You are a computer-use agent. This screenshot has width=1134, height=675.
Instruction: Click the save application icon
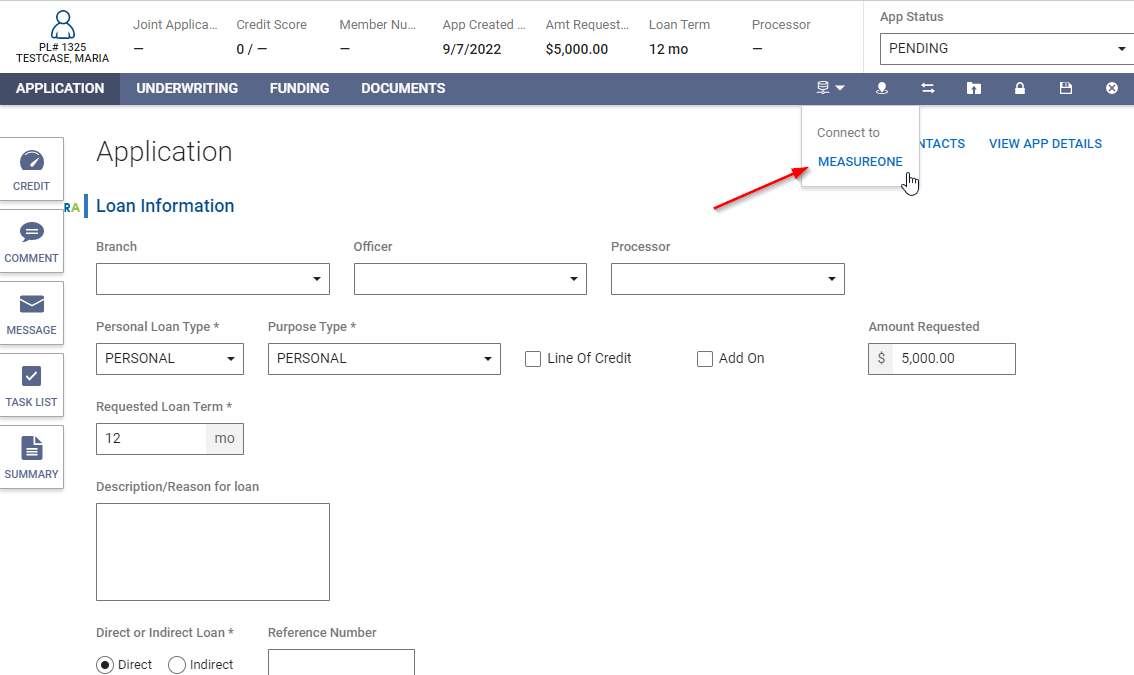[x=1065, y=88]
